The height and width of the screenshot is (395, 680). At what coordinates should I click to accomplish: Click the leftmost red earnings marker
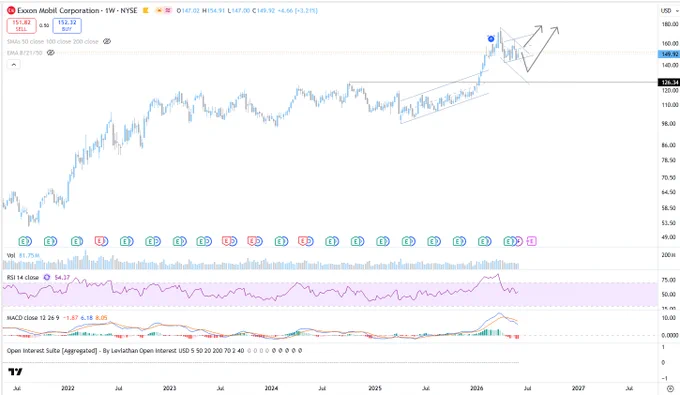pos(100,241)
